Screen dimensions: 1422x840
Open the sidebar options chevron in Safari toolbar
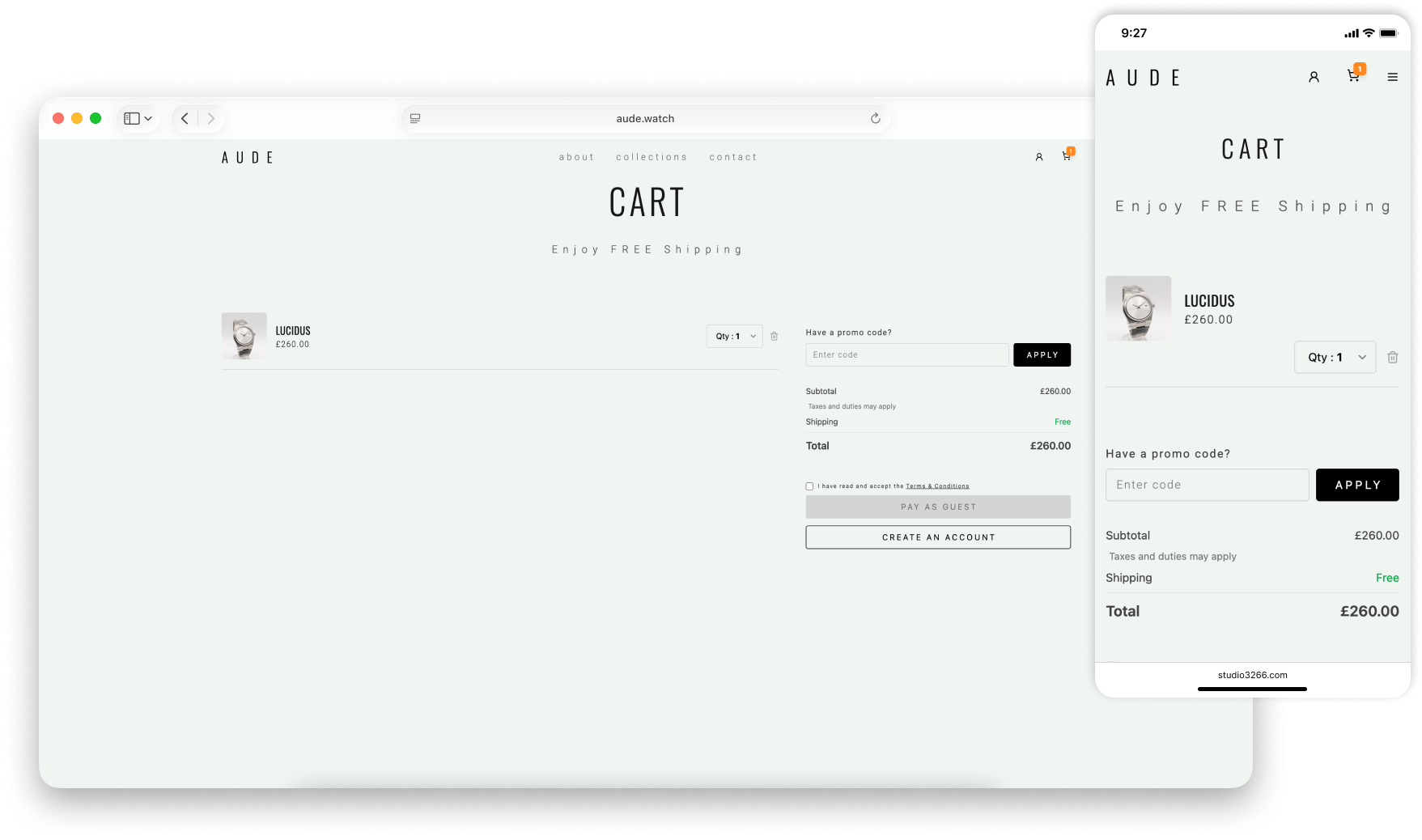click(x=148, y=118)
